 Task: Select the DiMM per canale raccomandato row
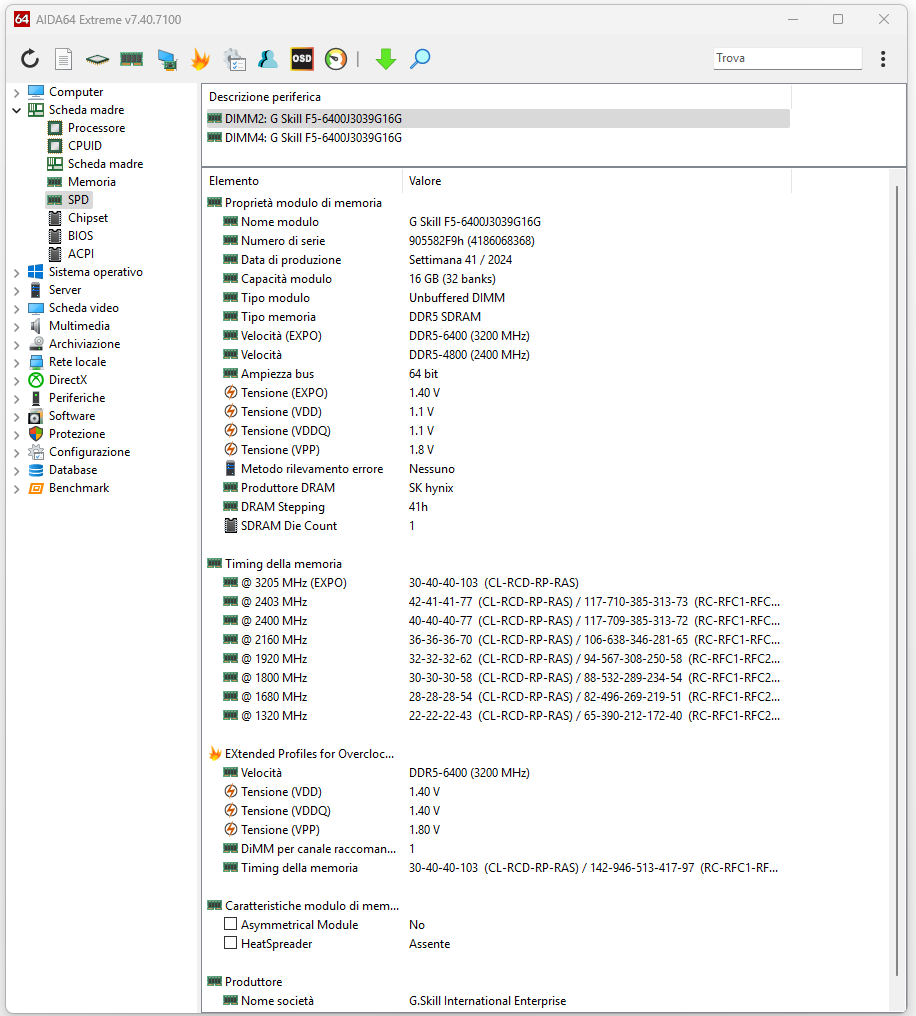point(498,848)
